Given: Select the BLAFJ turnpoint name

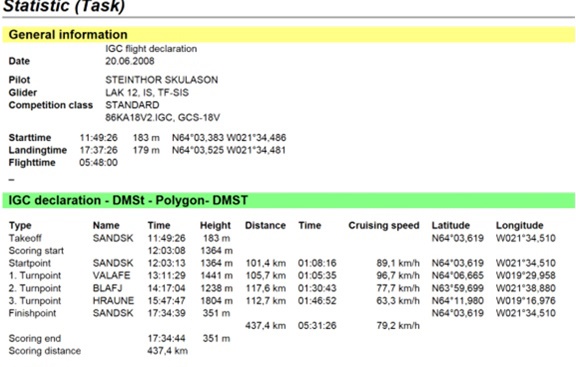Looking at the screenshot, I should point(107,288).
